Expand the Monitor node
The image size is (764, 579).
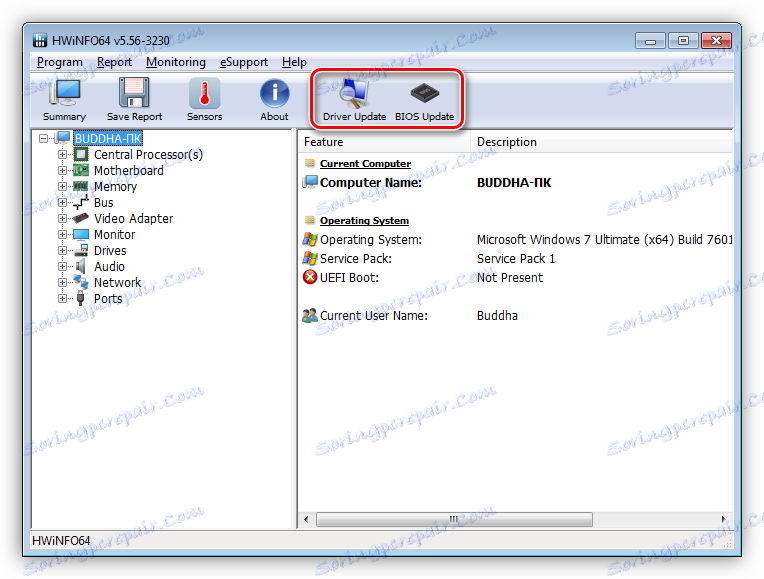pos(62,234)
